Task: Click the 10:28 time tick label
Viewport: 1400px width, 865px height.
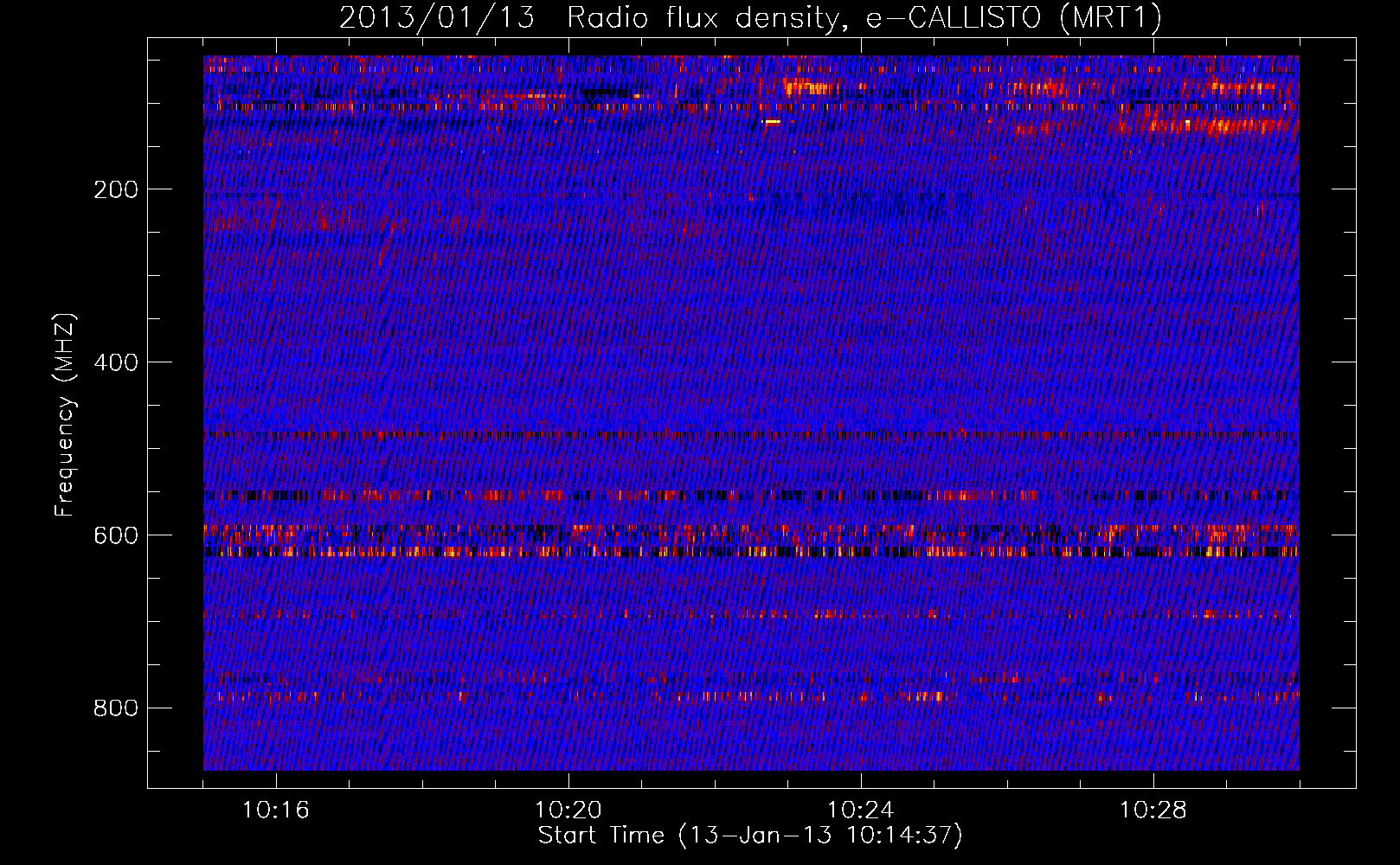Action: [1153, 811]
